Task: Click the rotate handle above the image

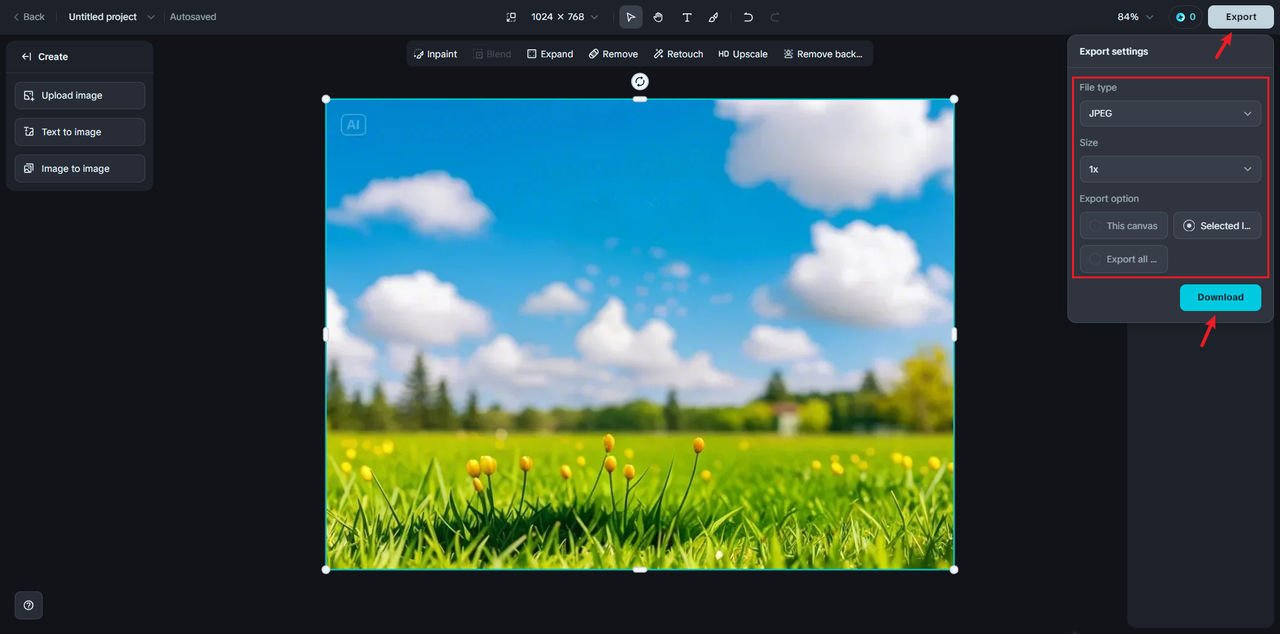Action: [640, 81]
